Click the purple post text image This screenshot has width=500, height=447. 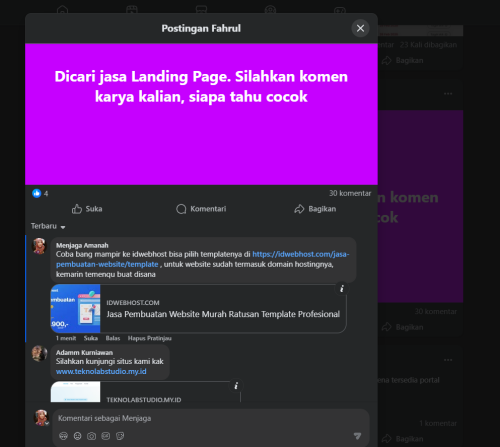[x=201, y=114]
